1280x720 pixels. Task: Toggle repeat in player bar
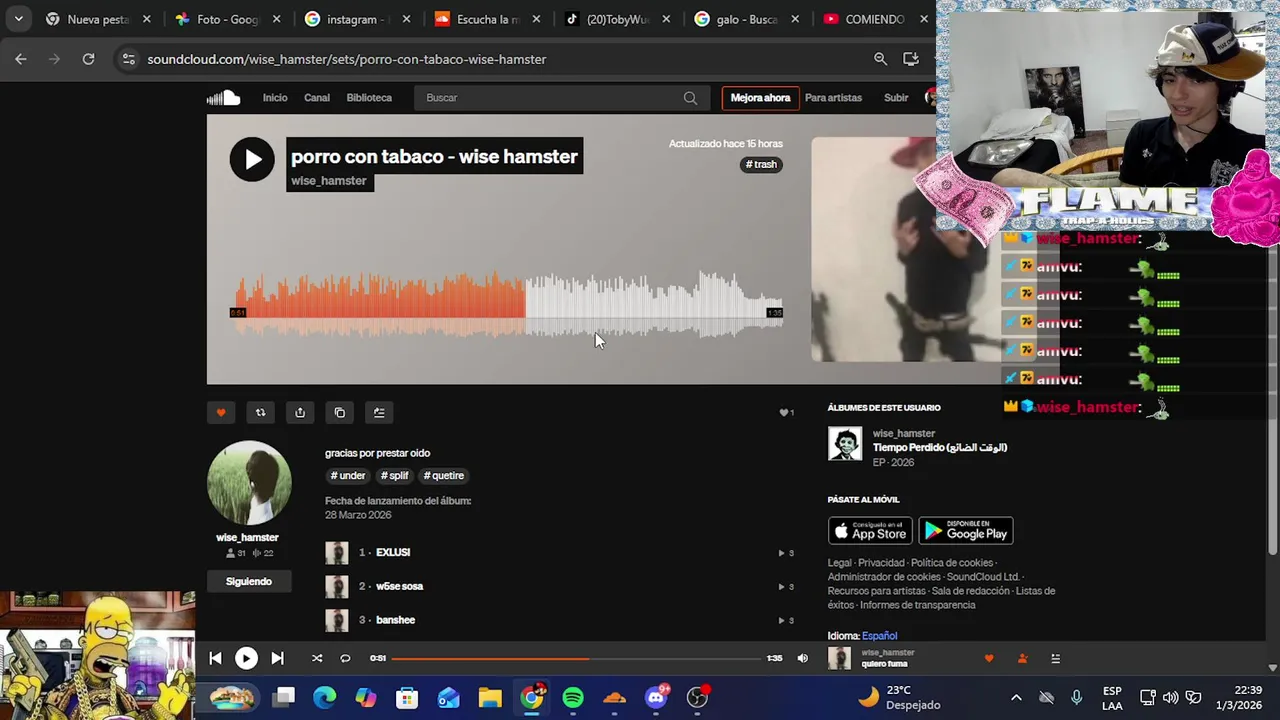point(345,658)
